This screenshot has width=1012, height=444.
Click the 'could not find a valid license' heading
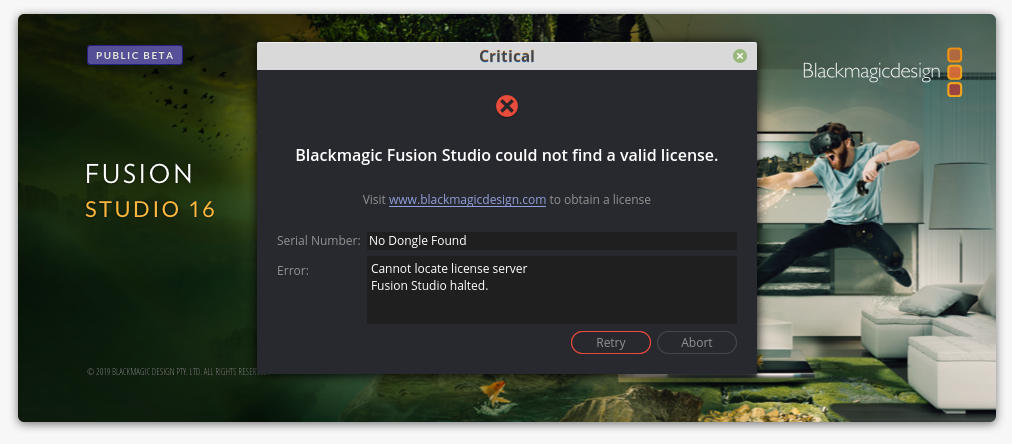pyautogui.click(x=507, y=156)
